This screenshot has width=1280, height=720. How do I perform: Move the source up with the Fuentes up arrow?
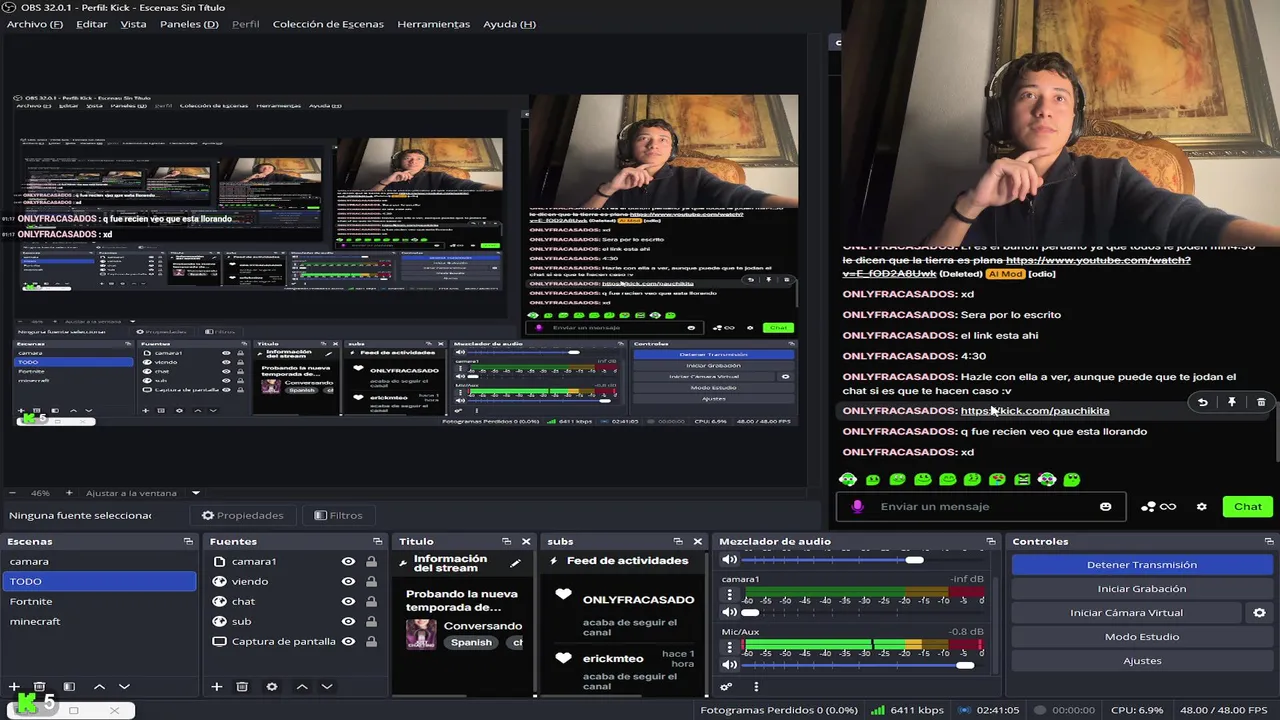tap(301, 687)
